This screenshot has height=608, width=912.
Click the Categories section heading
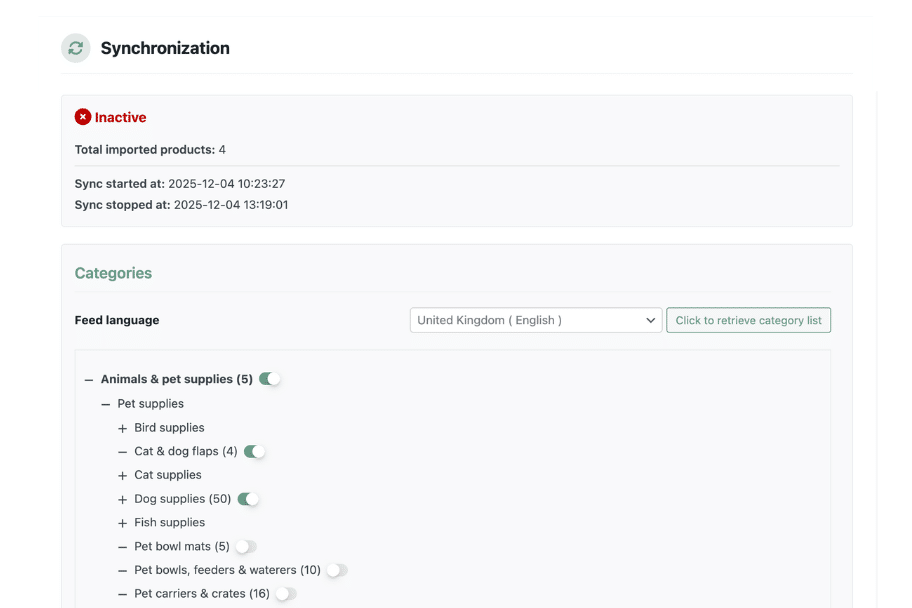pos(113,273)
